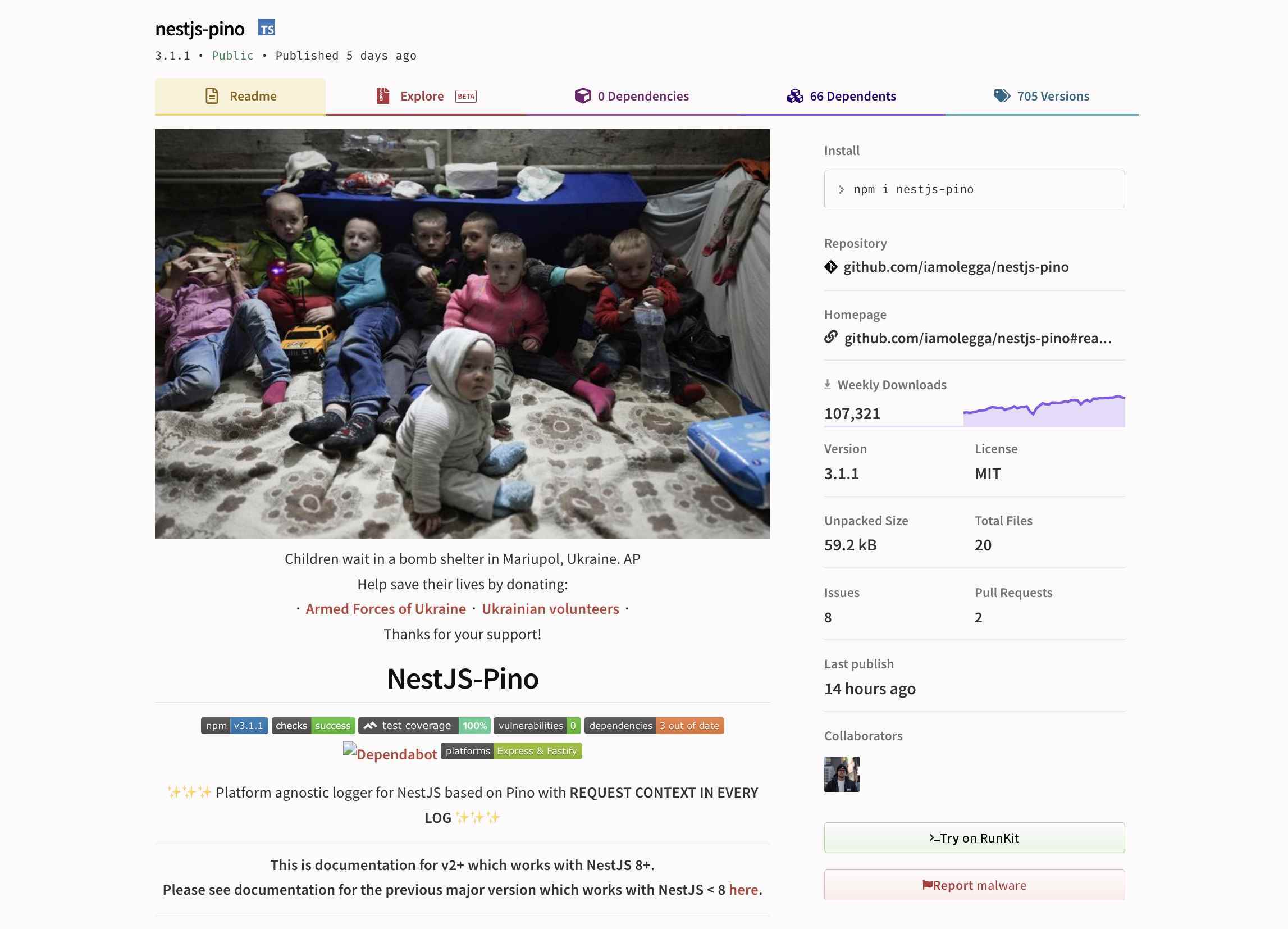Click the Explore tab icon
1288x929 pixels.
tap(383, 96)
